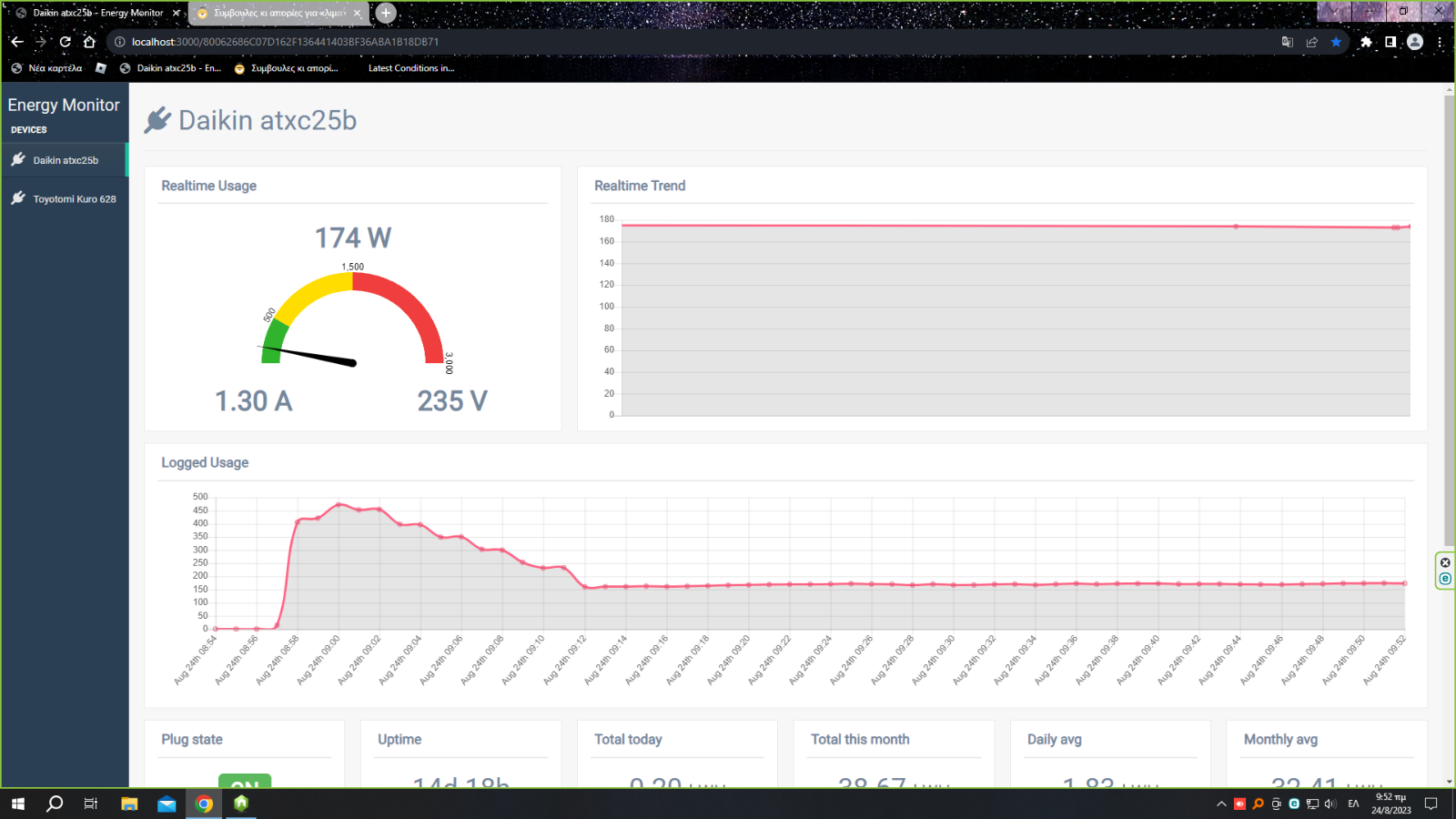This screenshot has width=1456, height=819.
Task: Open File Explorer from taskbar
Action: (129, 804)
